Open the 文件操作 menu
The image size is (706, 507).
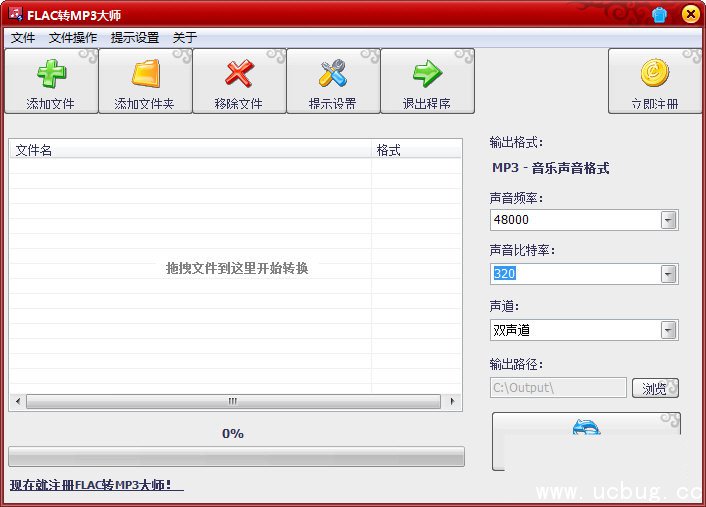pos(73,37)
